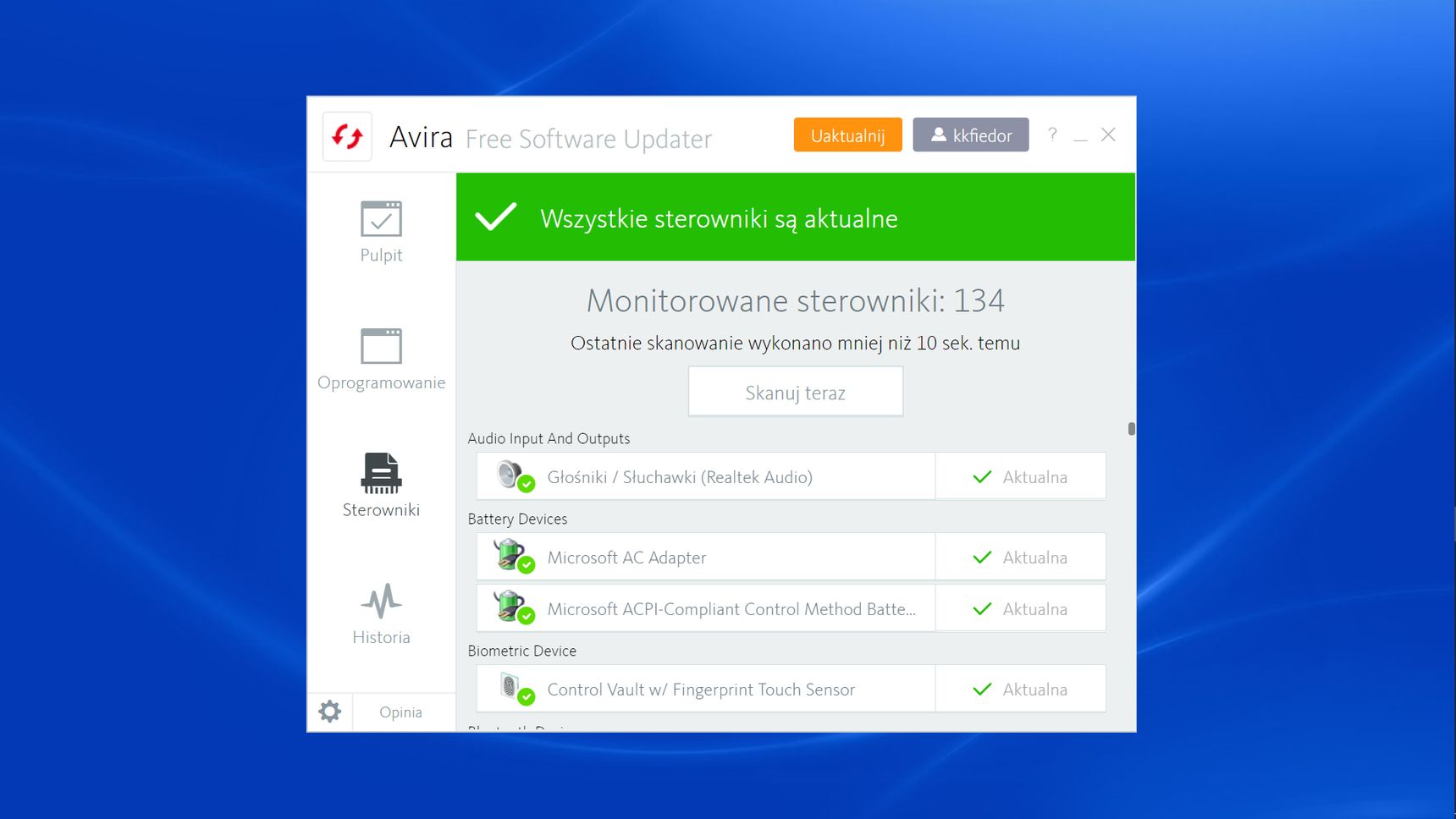1456x819 pixels.
Task: Open the Pulpit dashboard tab
Action: point(381,232)
